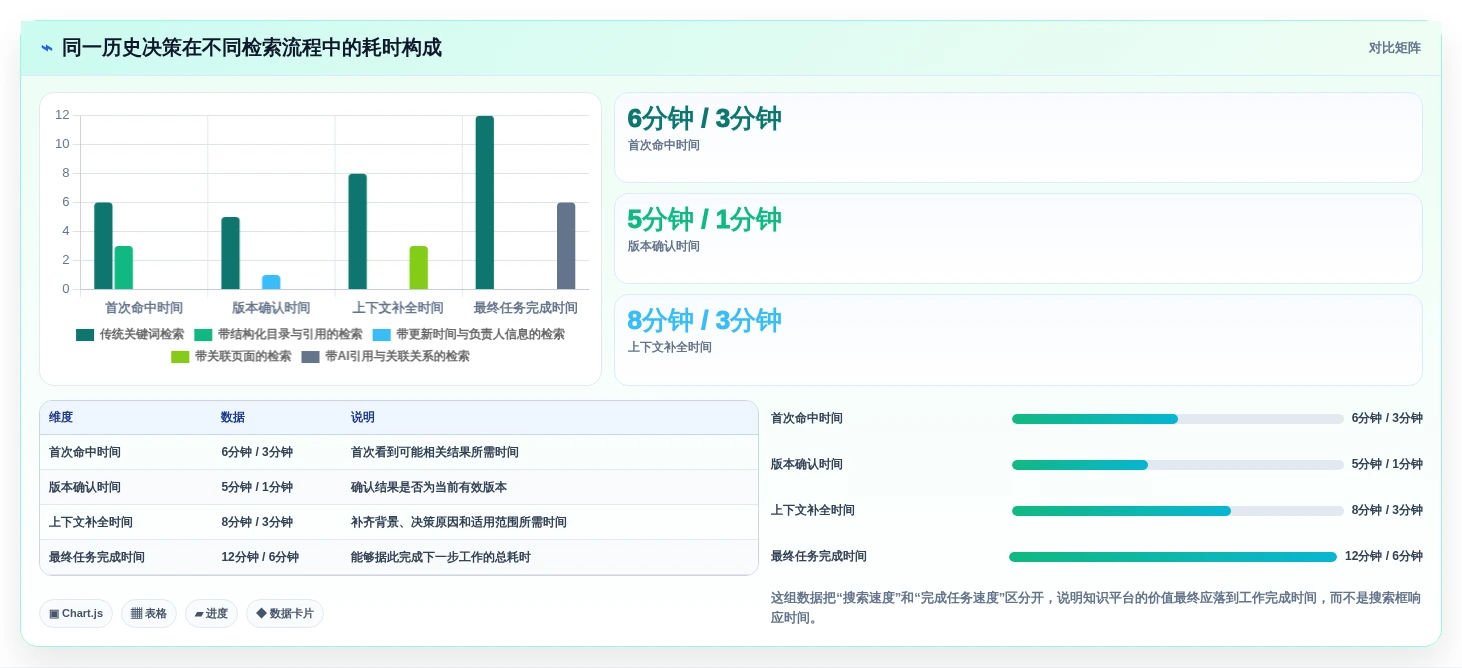The width and height of the screenshot is (1462, 668).
Task: Click chart axis label 上下文补全时间
Action: coord(398,308)
